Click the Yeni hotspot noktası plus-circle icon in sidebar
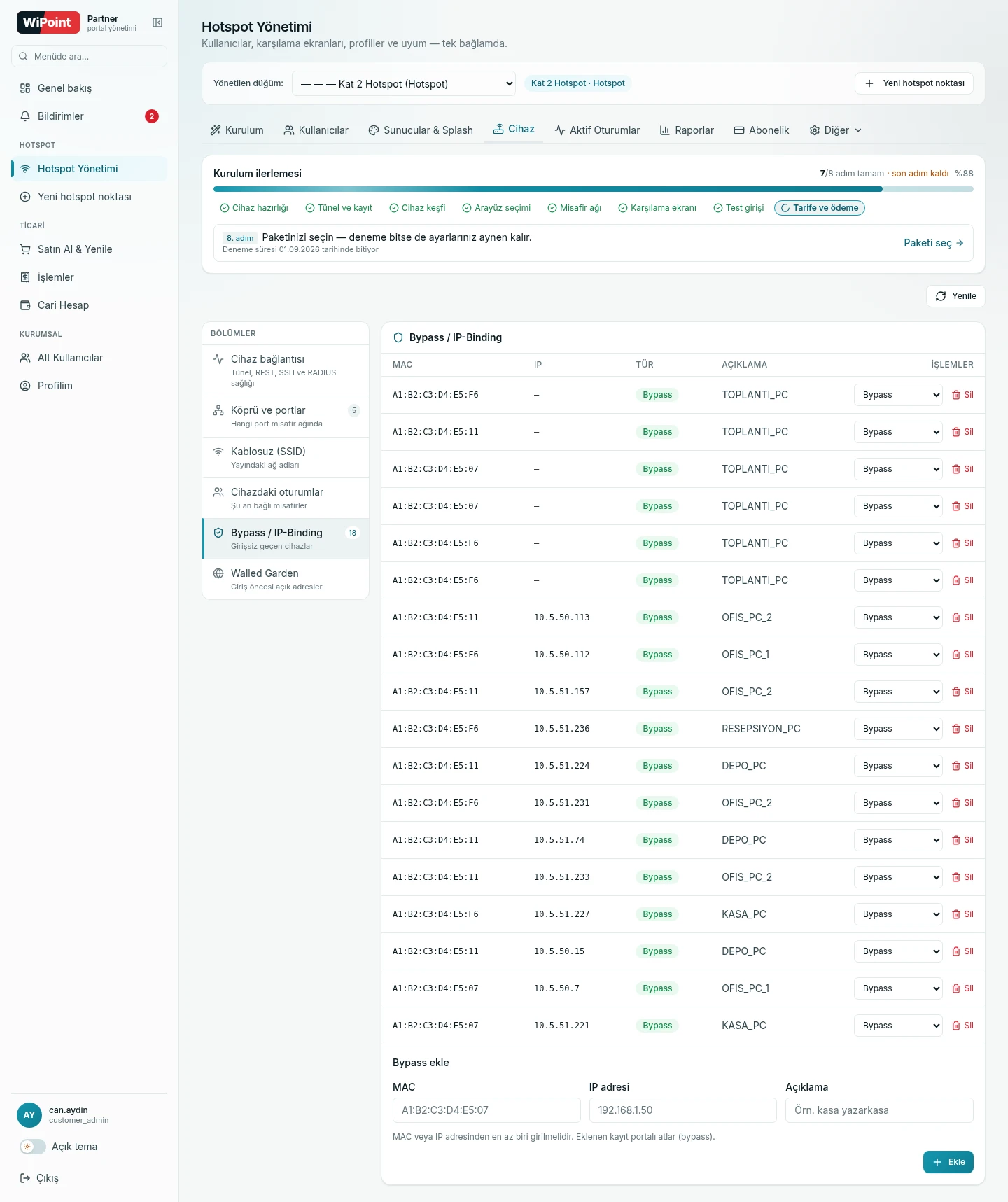The width and height of the screenshot is (1008, 1202). click(25, 197)
